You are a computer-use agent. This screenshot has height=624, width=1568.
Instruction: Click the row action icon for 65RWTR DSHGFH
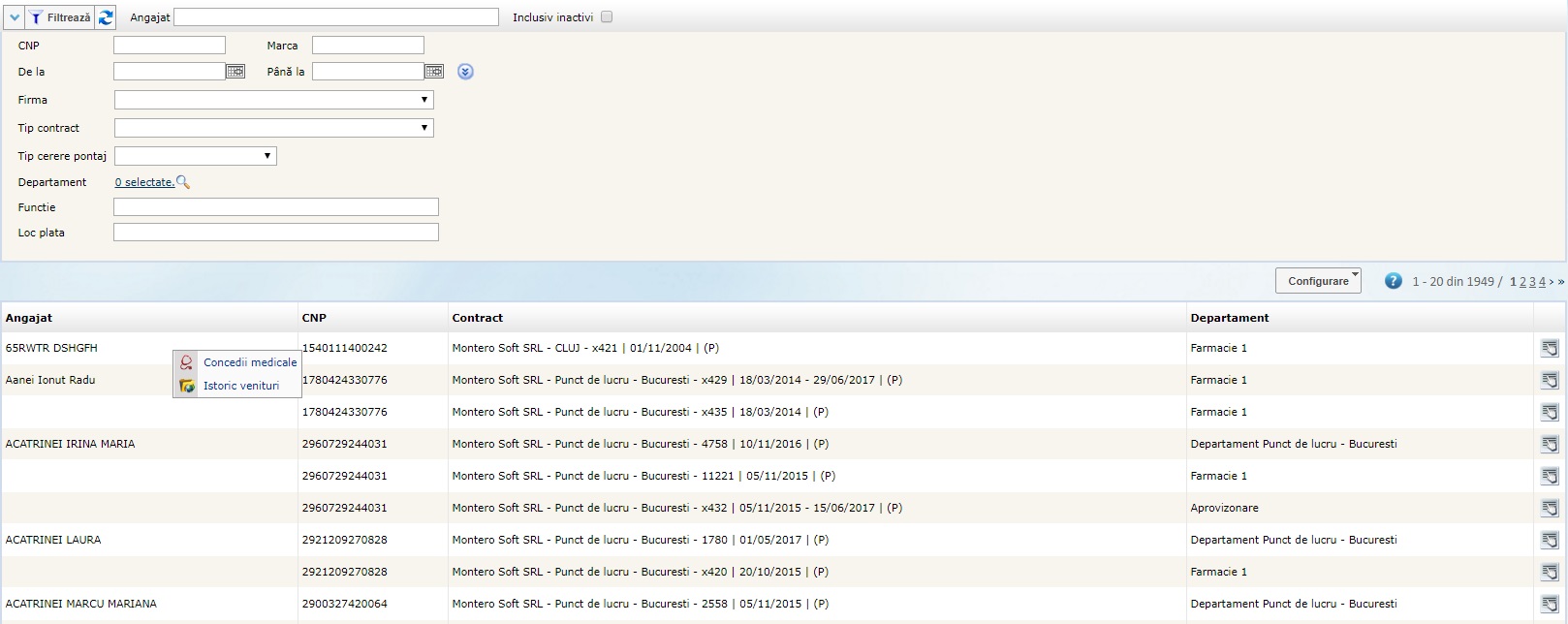(1549, 348)
